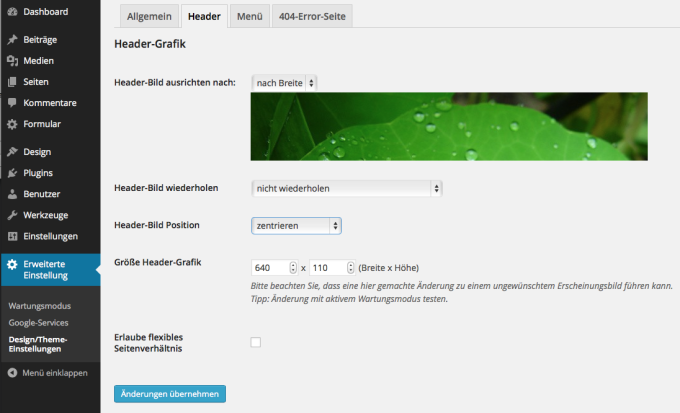
Task: Click the 'Erlaube flexibles Seitenverhältnis' label
Action: (149, 343)
